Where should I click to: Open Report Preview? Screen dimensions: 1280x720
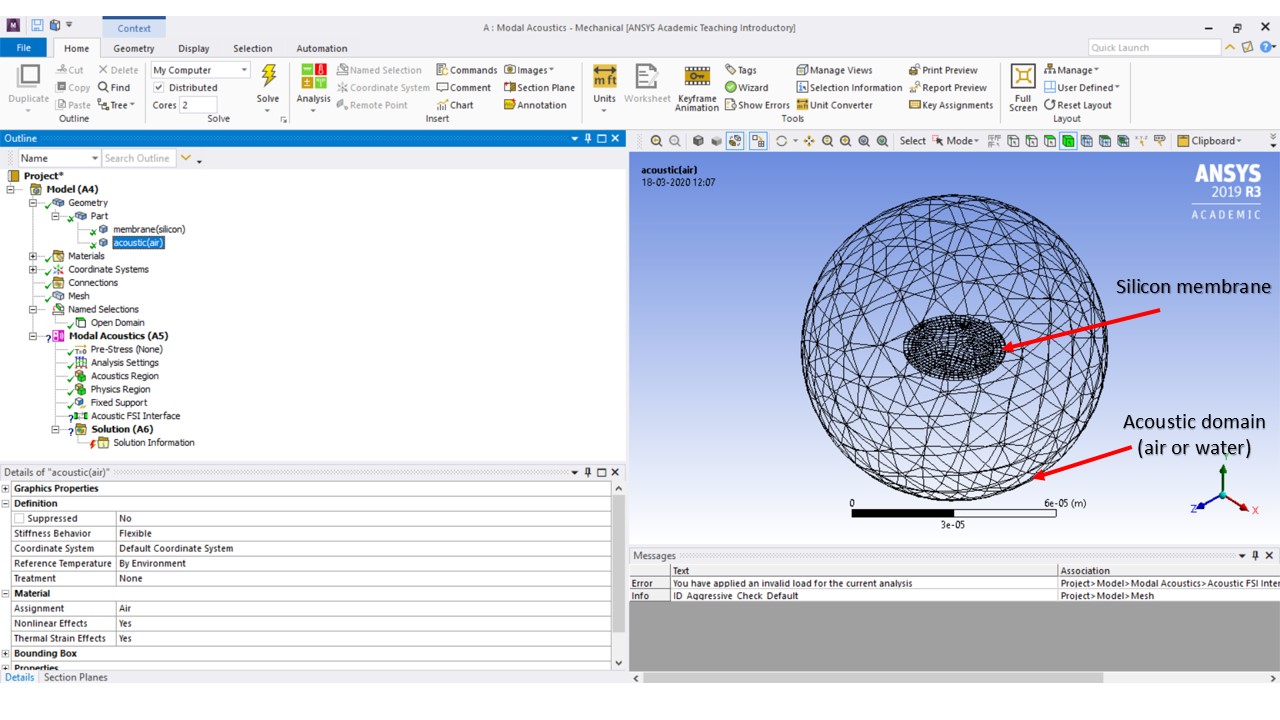[x=946, y=88]
